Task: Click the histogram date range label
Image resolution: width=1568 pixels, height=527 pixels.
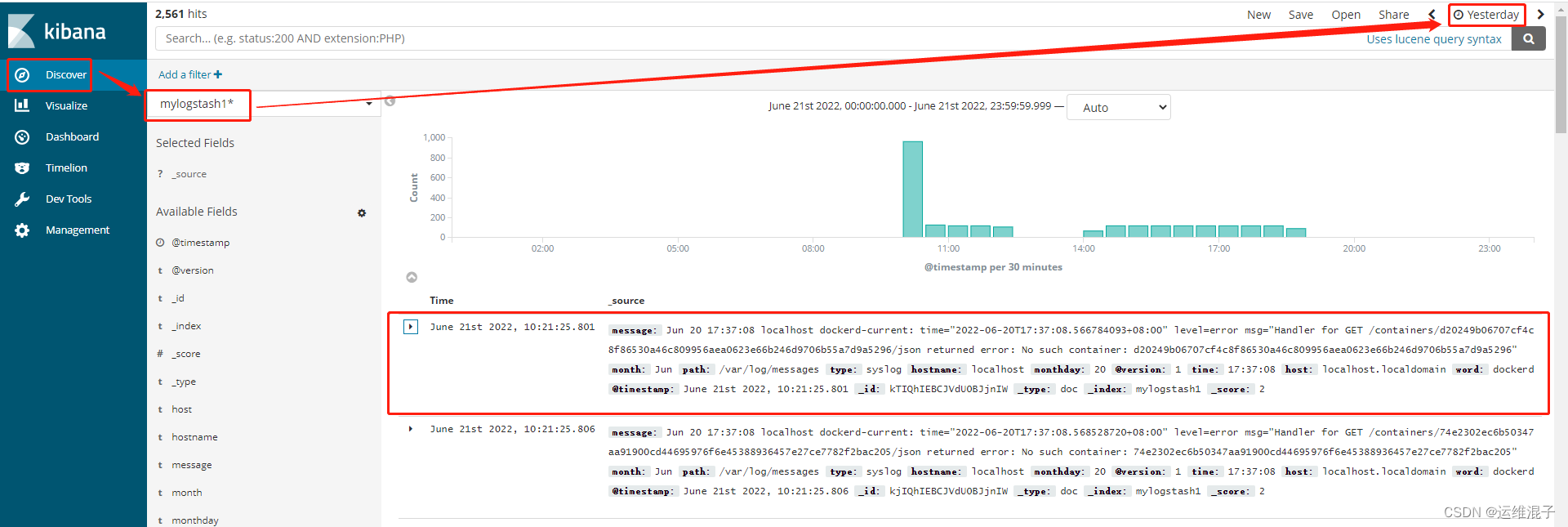Action: [910, 106]
